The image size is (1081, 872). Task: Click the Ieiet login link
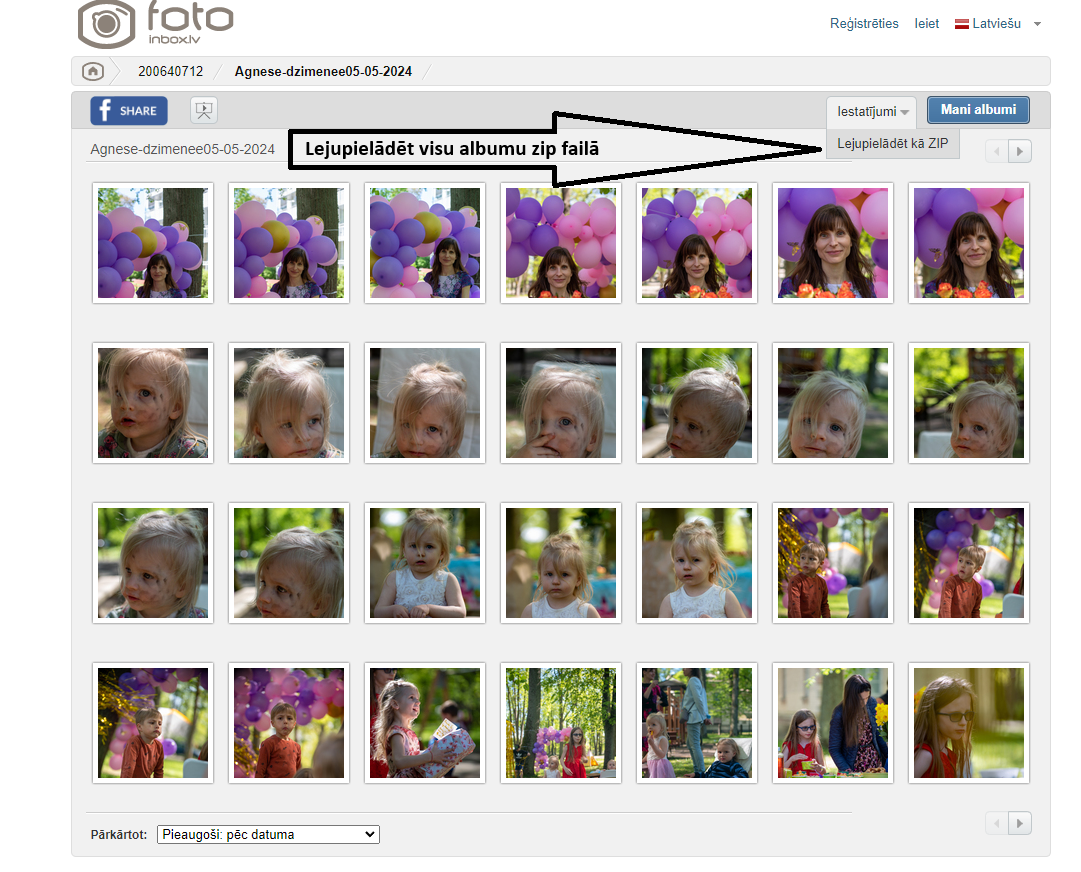coord(926,24)
